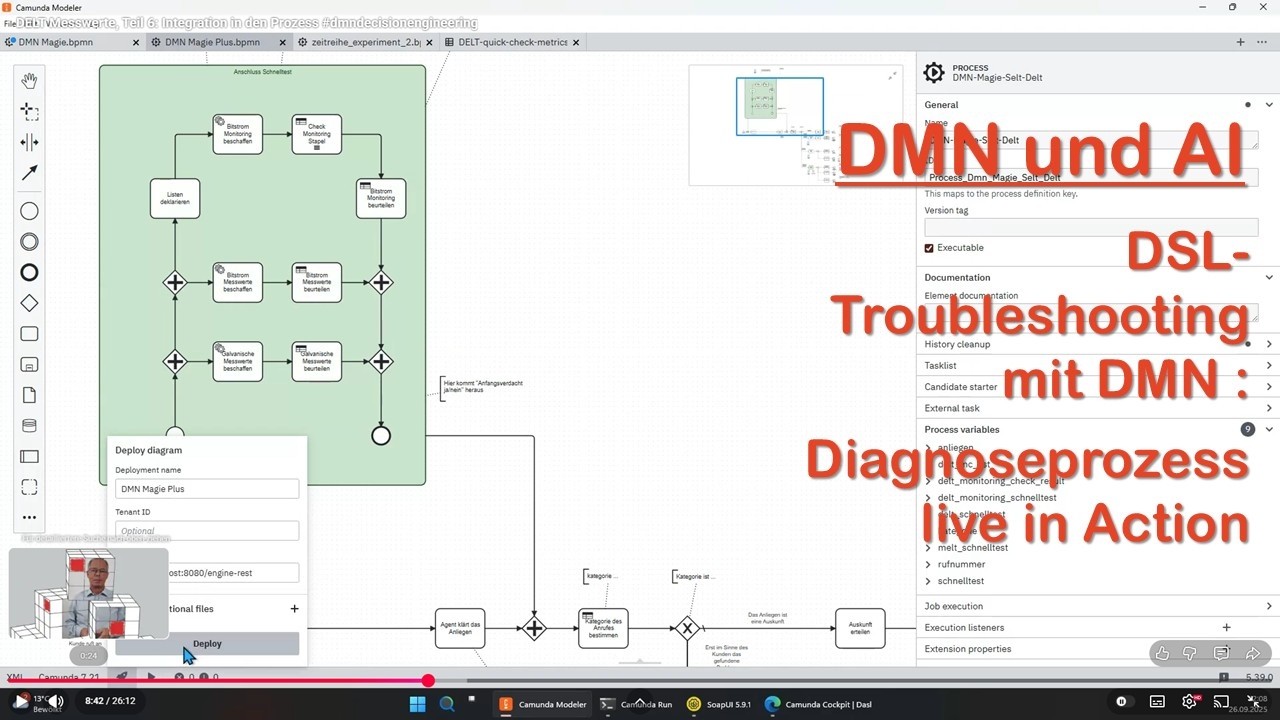Click the rocket deploy icon in status bar
The height and width of the screenshot is (720, 1280).
pyautogui.click(x=122, y=677)
